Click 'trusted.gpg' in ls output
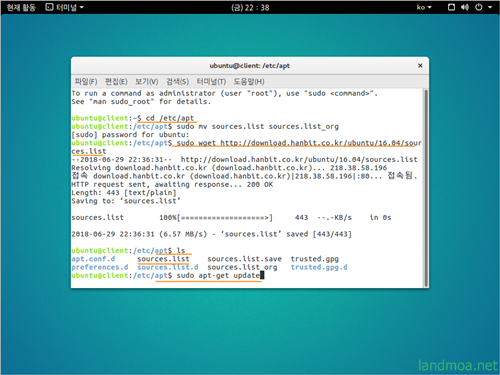The height and width of the screenshot is (375, 500). [x=315, y=259]
